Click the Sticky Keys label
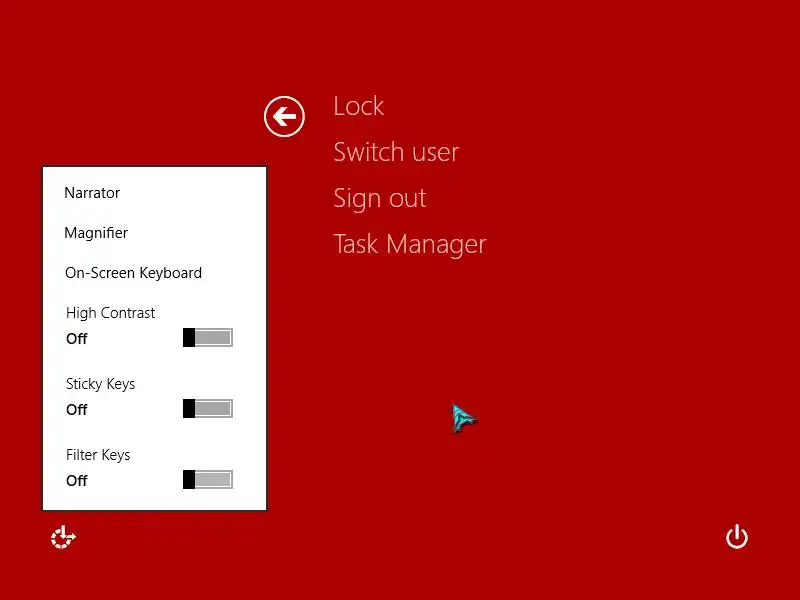 coord(101,384)
